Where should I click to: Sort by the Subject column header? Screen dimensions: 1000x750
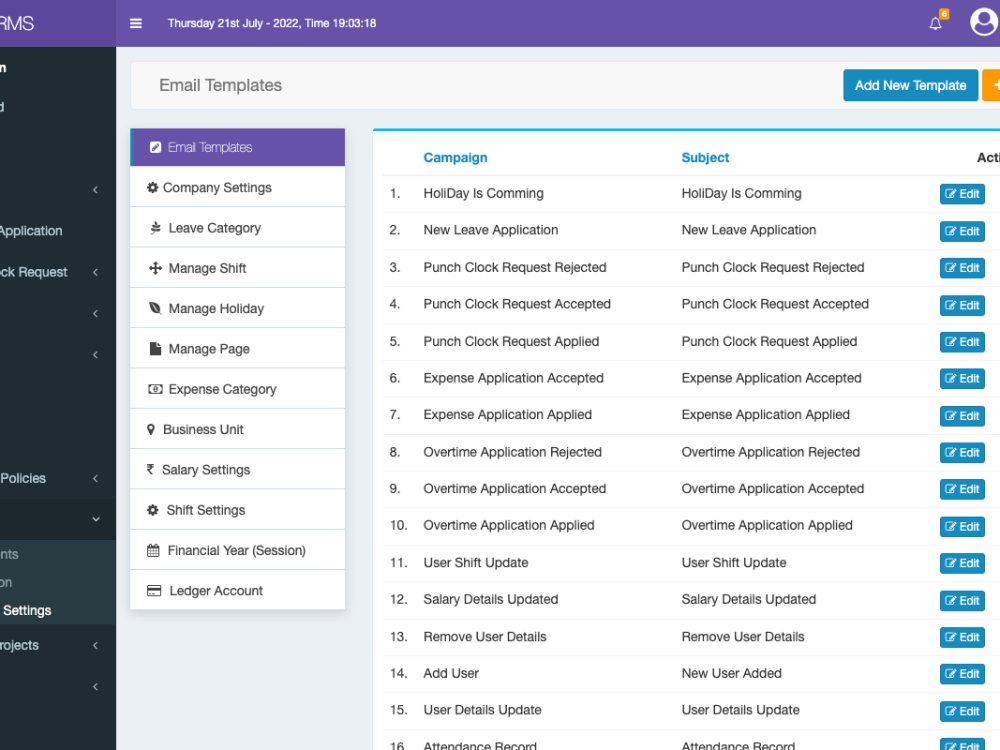(x=705, y=158)
